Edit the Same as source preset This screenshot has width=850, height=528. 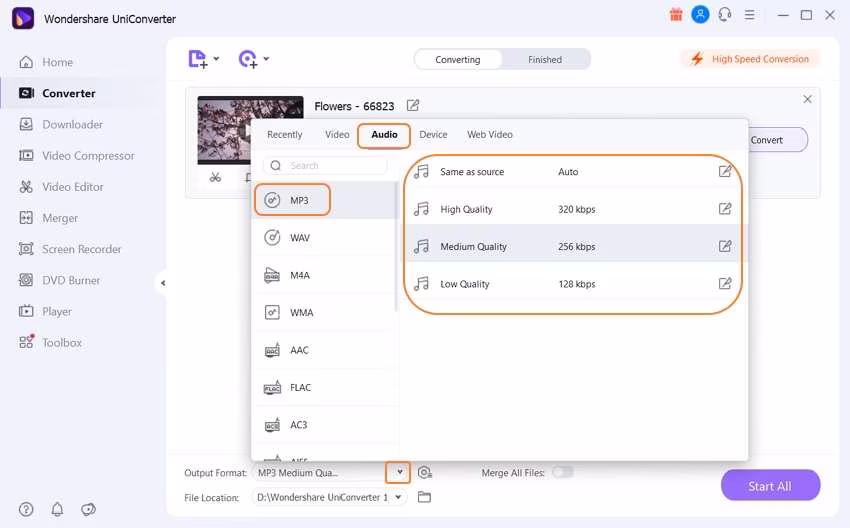point(725,171)
